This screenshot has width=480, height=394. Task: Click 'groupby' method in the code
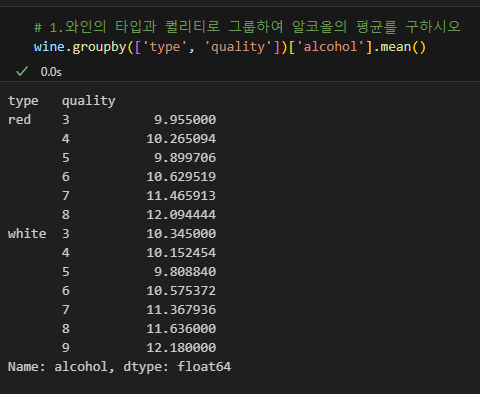99,47
